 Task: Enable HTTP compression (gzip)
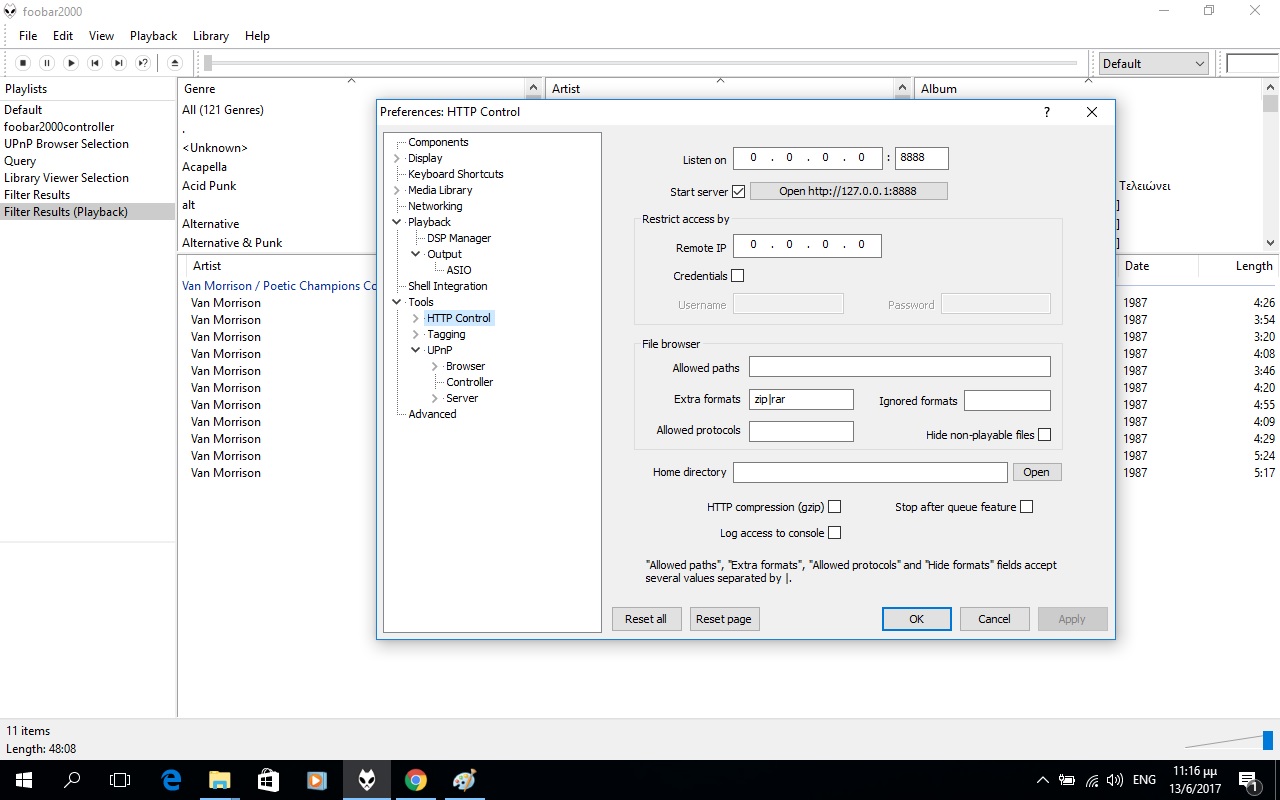coord(835,507)
